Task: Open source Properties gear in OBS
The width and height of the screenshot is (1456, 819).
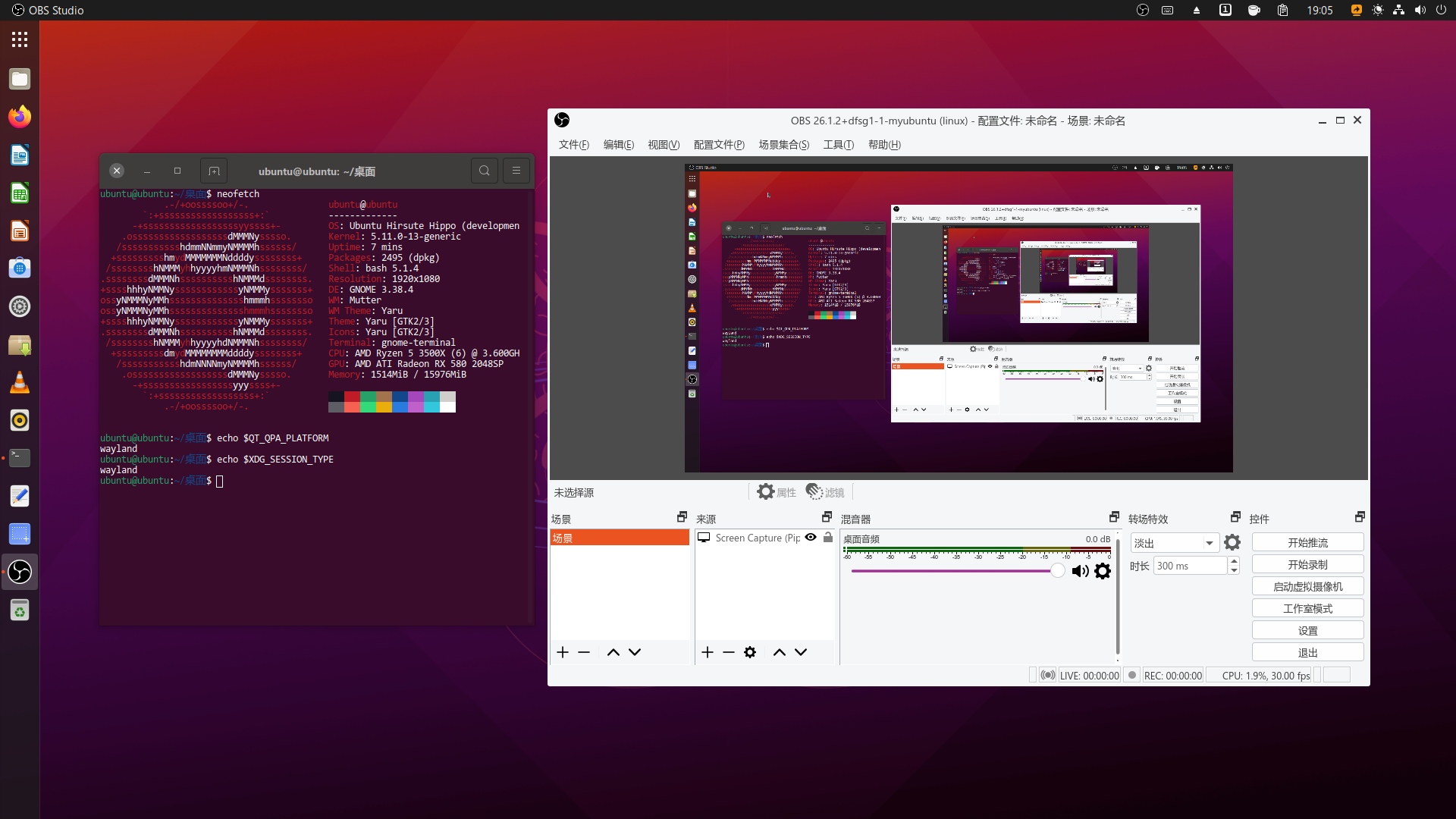Action: click(777, 491)
